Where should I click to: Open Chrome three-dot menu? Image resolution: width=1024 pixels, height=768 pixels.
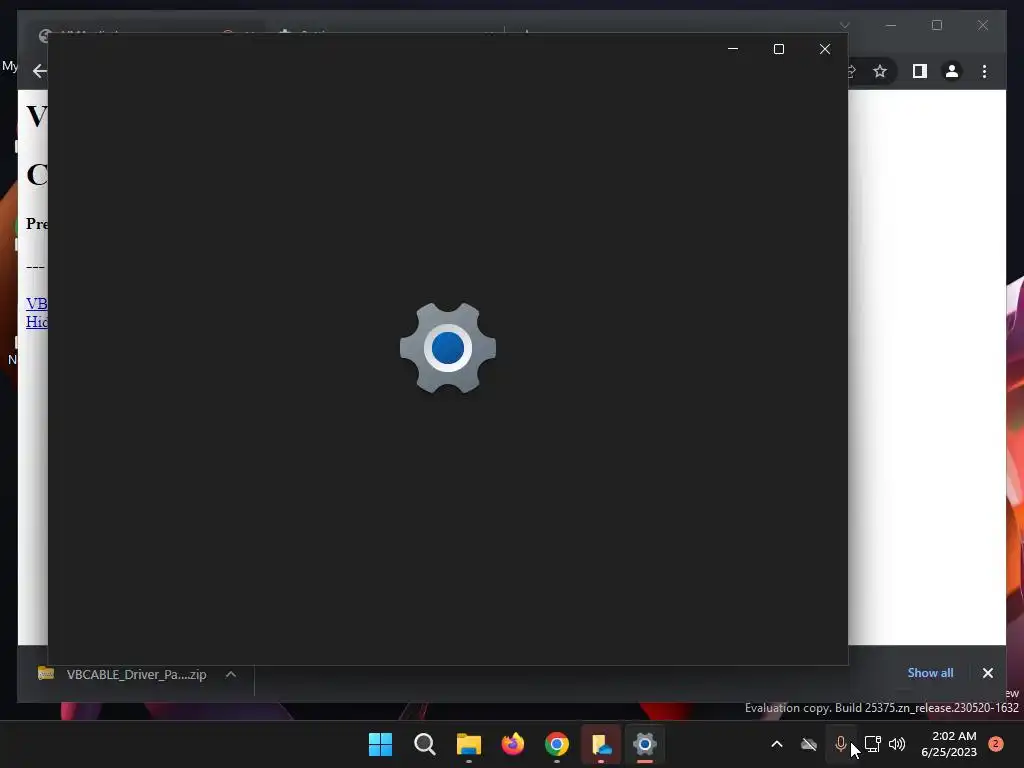(984, 71)
